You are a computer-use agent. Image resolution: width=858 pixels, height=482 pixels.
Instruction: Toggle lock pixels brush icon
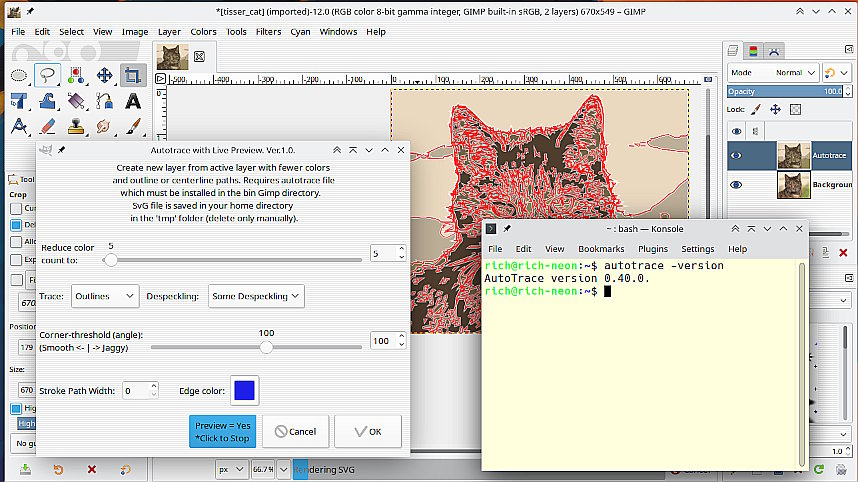755,109
